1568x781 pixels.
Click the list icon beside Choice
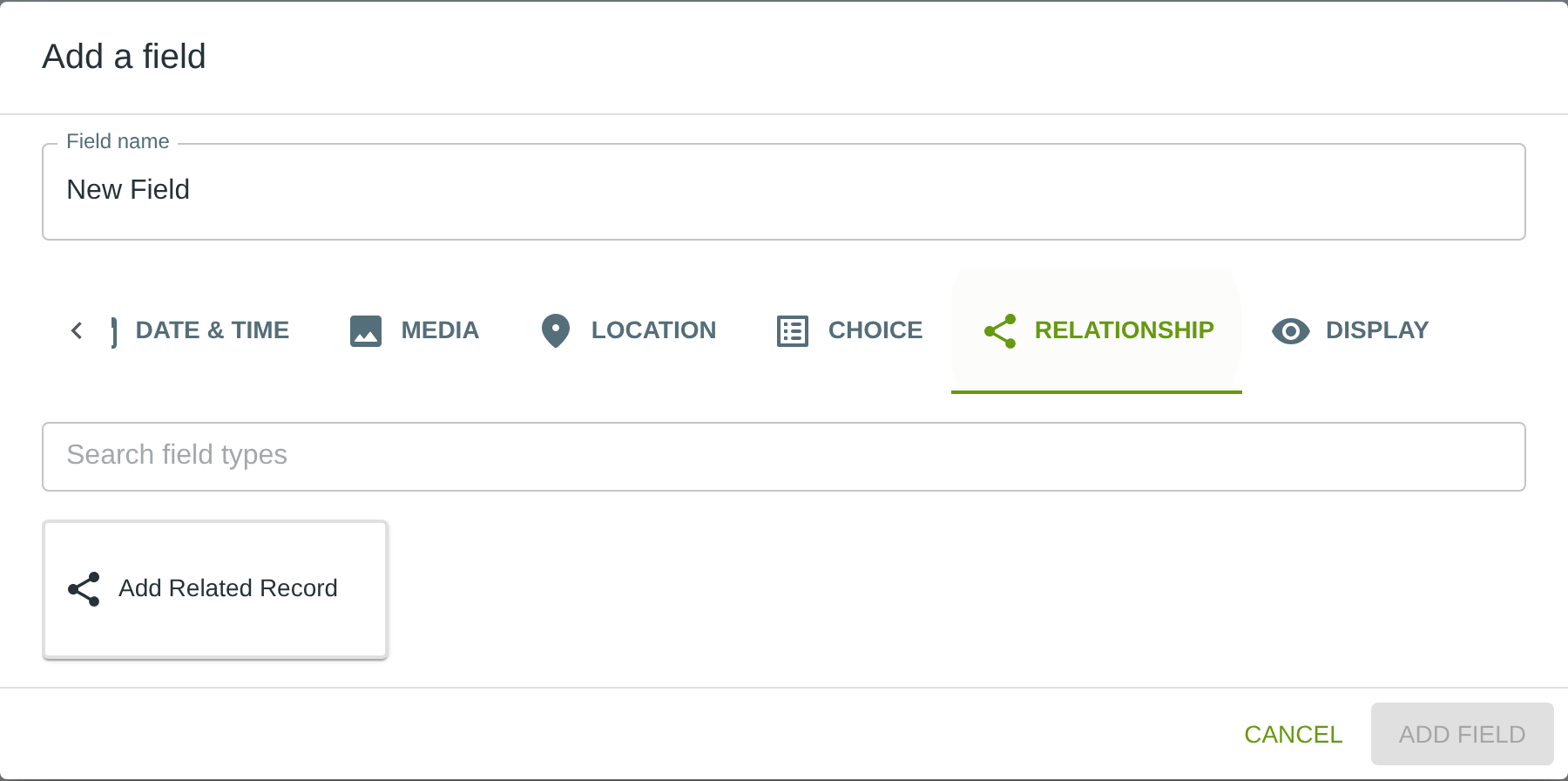pyautogui.click(x=792, y=331)
